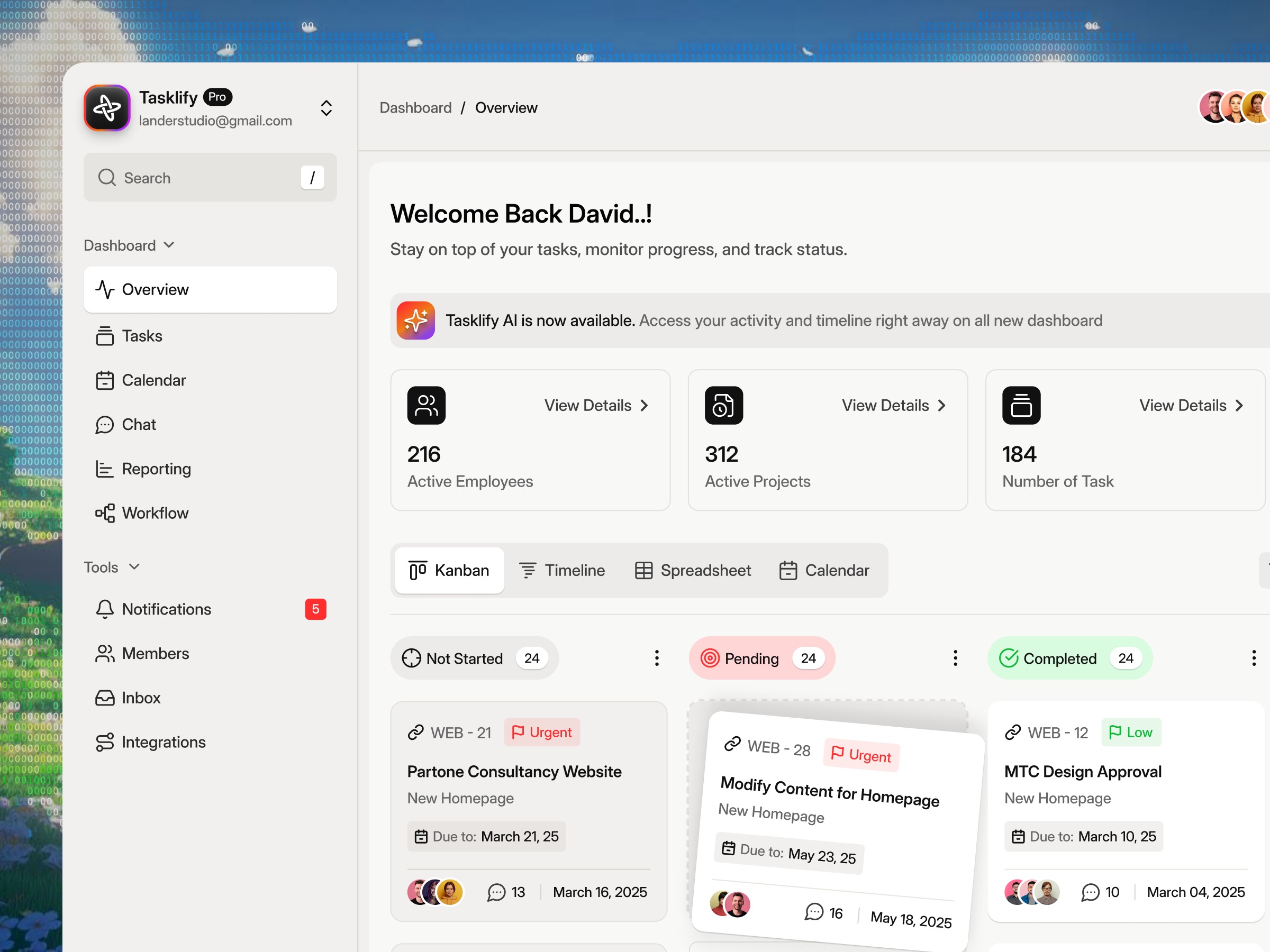Click the link icon beside WEB - 28

pos(732,744)
